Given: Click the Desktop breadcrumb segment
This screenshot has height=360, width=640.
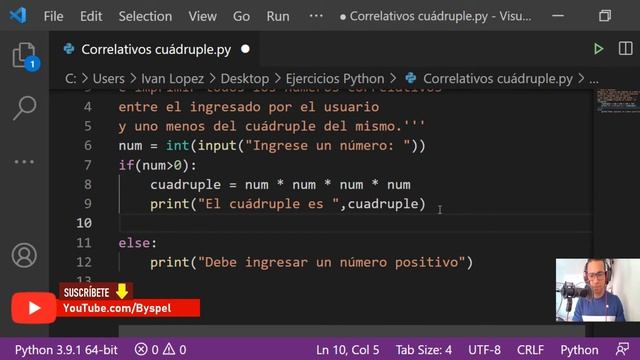Looking at the screenshot, I should [245, 78].
